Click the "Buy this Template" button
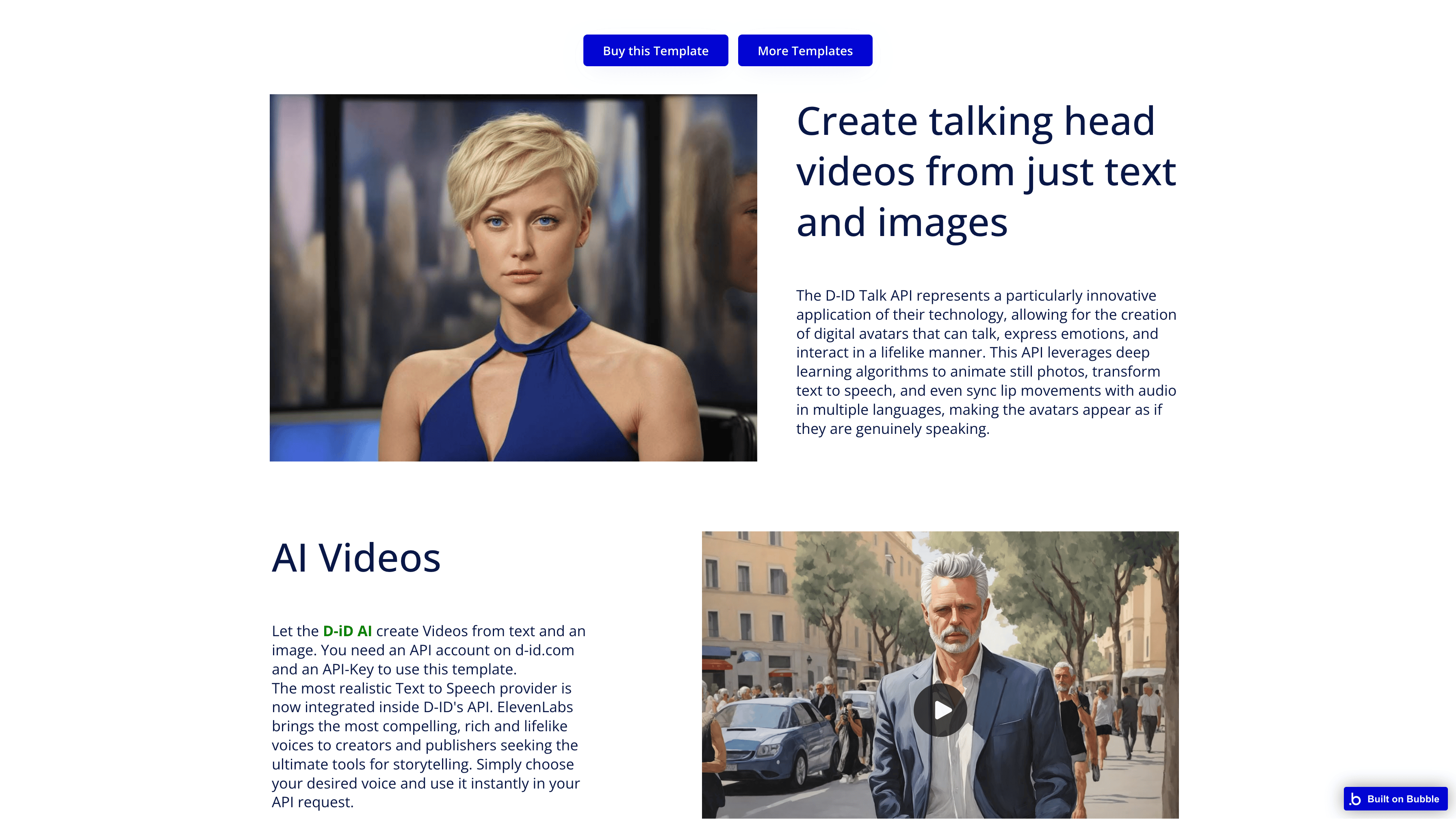Image resolution: width=1456 pixels, height=819 pixels. 655,50
